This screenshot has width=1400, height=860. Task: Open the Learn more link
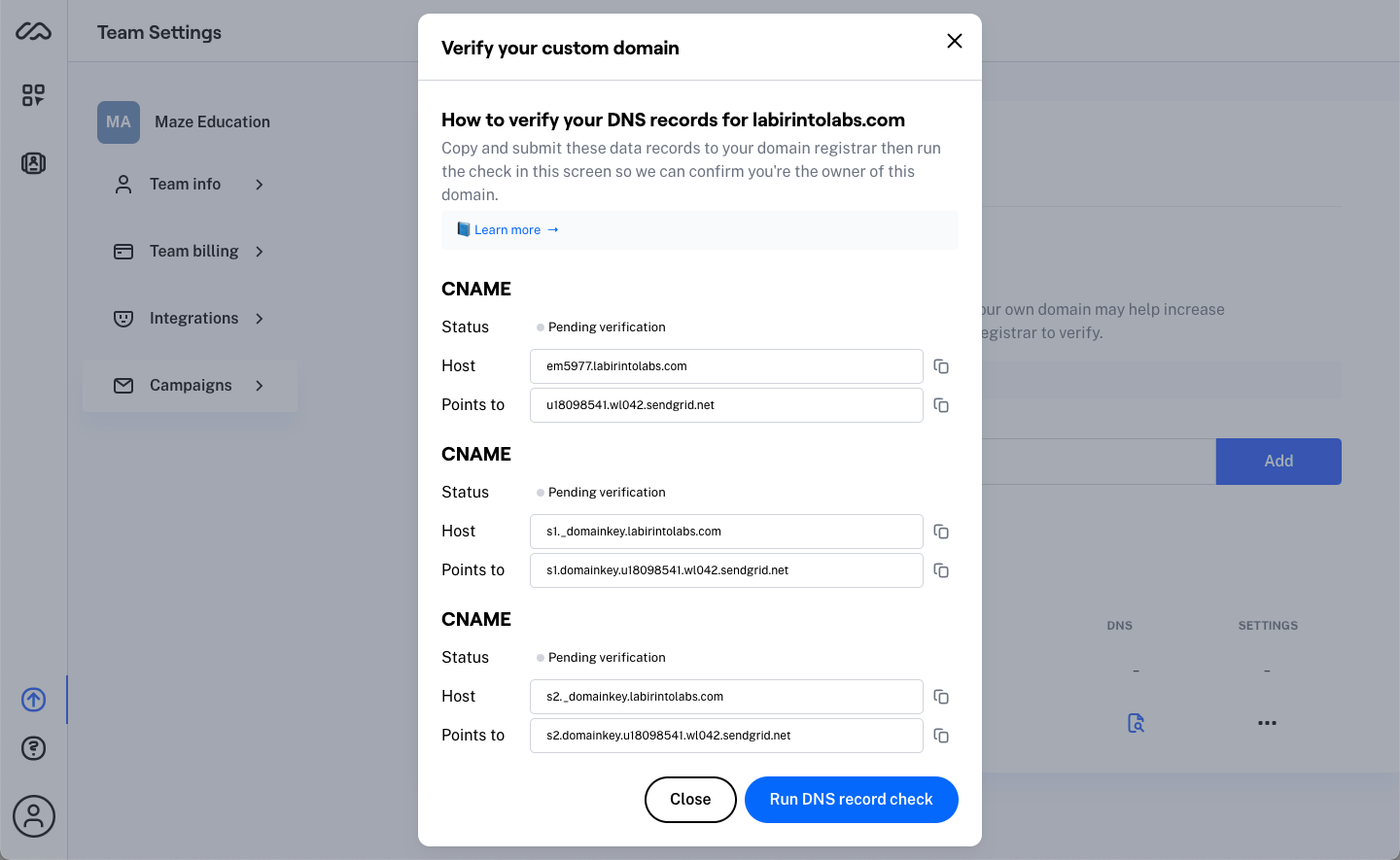click(x=507, y=229)
